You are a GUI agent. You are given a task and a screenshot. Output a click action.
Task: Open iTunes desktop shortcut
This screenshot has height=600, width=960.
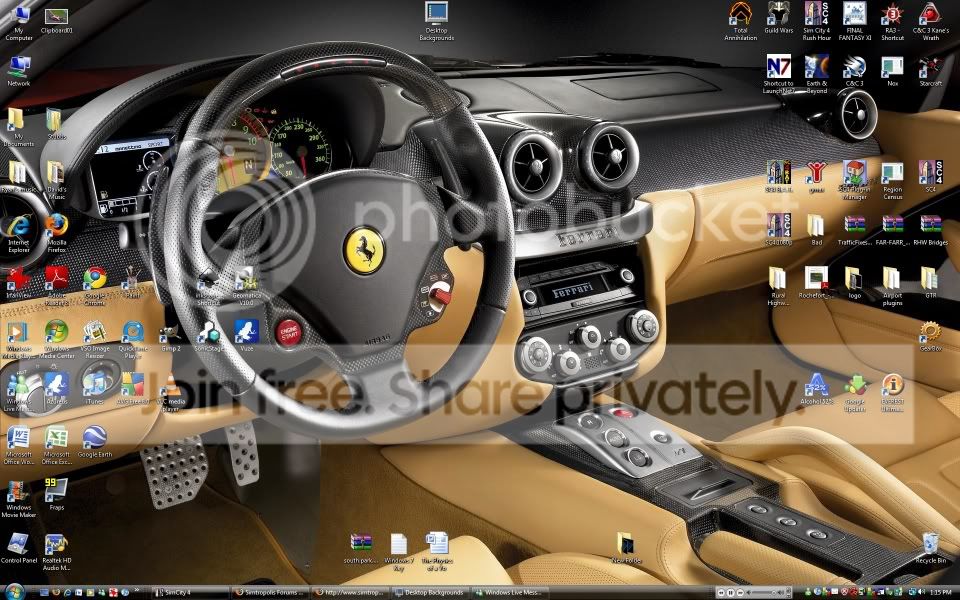click(95, 389)
